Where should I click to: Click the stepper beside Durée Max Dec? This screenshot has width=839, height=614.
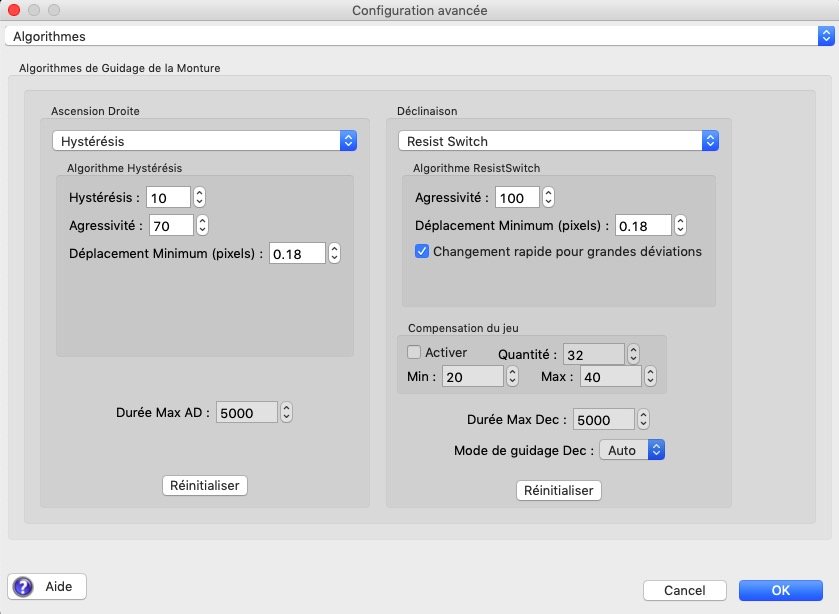pos(644,419)
